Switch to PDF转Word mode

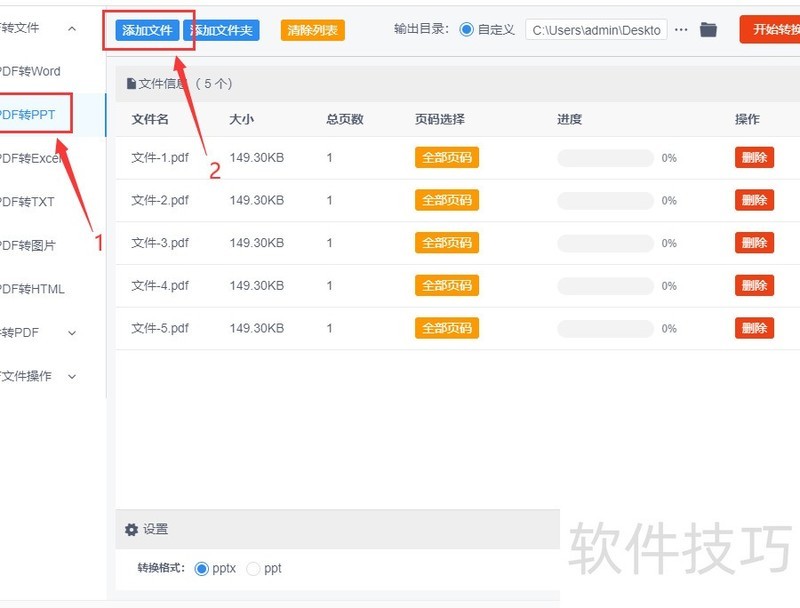pyautogui.click(x=30, y=71)
